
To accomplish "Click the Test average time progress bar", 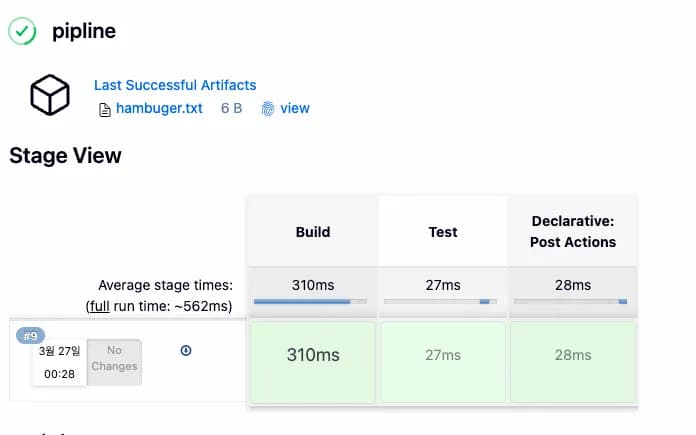I will point(440,301).
